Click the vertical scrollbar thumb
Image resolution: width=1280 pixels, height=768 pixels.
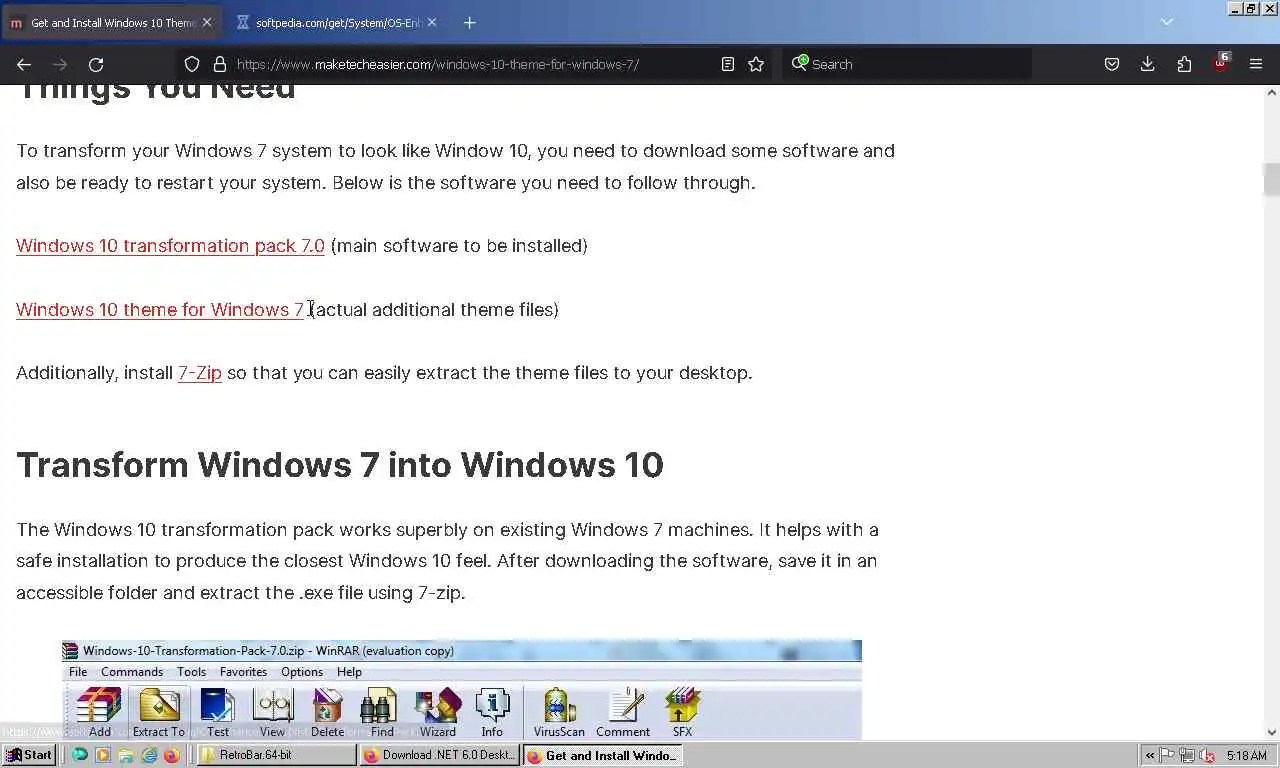click(1272, 180)
